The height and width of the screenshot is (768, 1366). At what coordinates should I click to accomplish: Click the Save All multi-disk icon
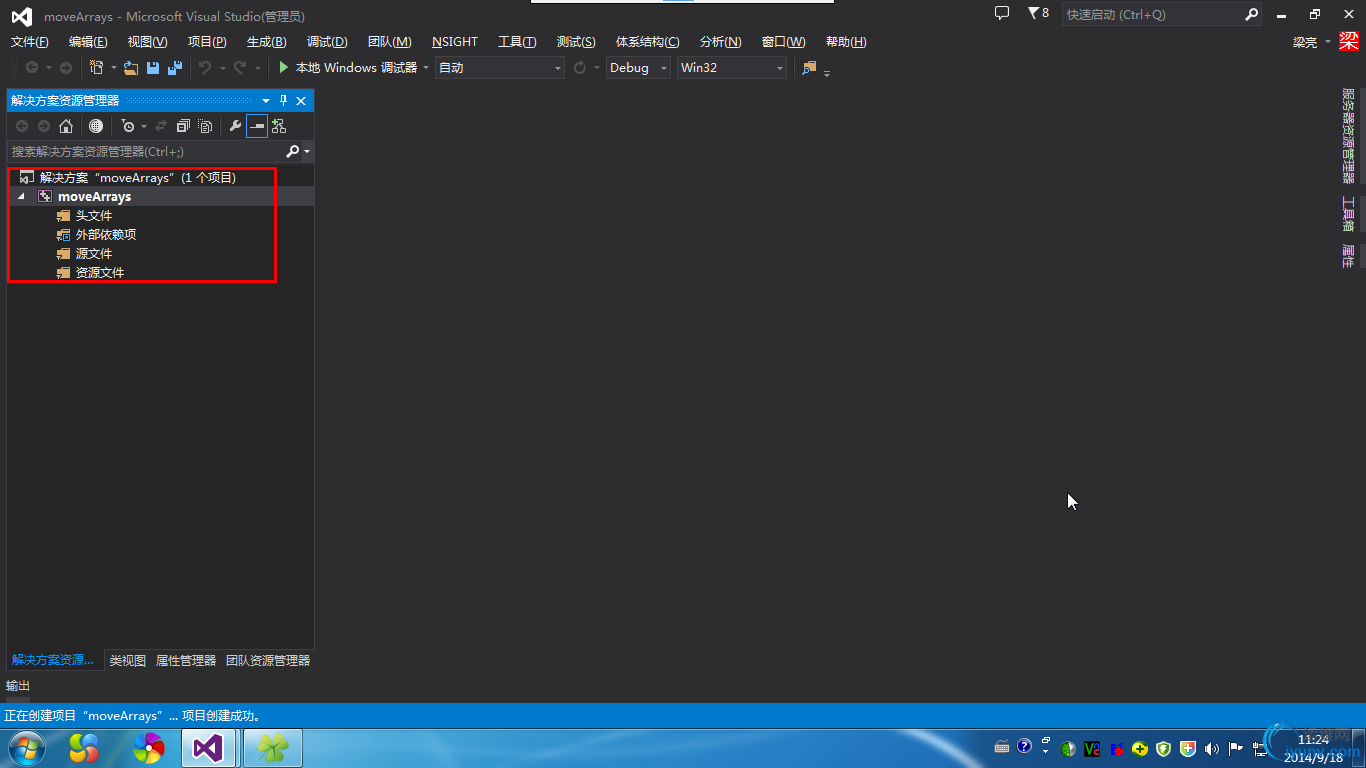point(175,68)
